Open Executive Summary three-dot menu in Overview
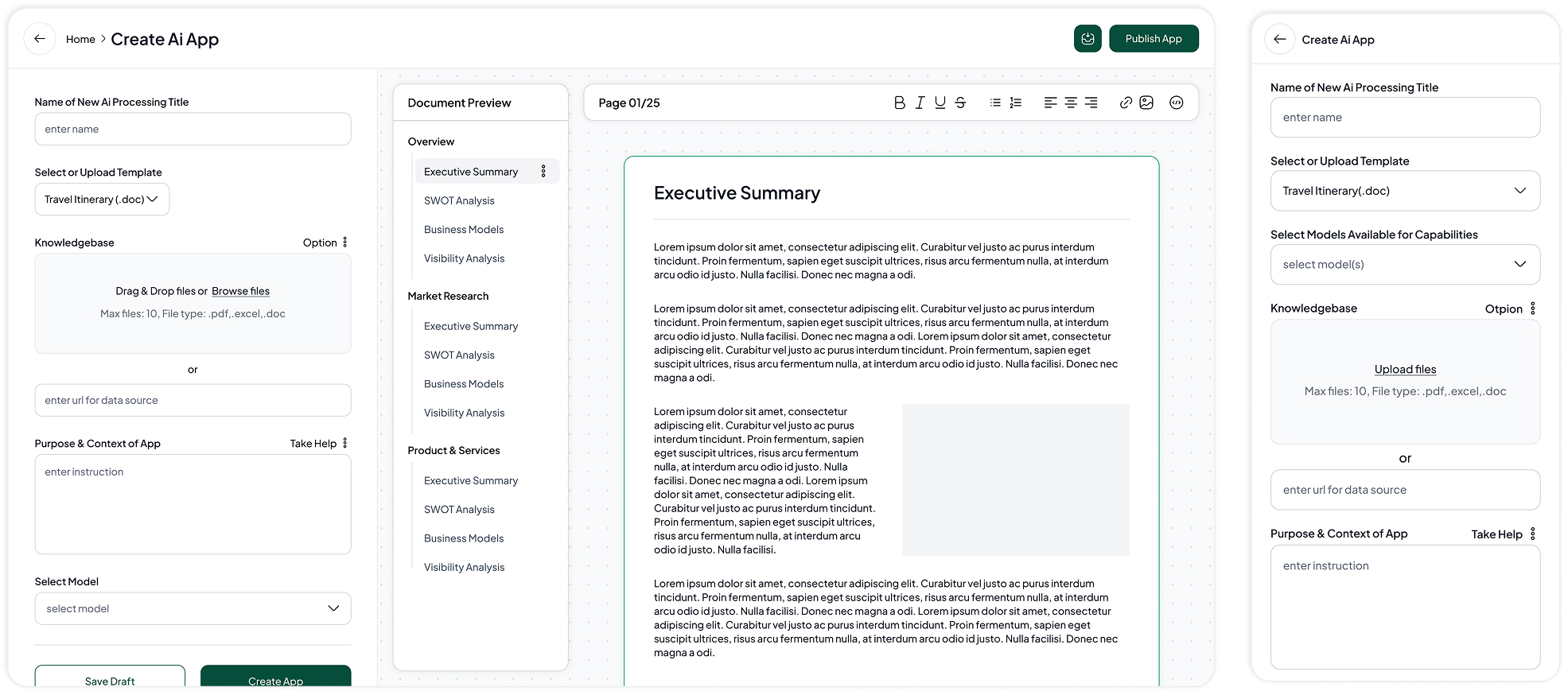Image resolution: width=1568 pixels, height=695 pixels. coord(543,172)
